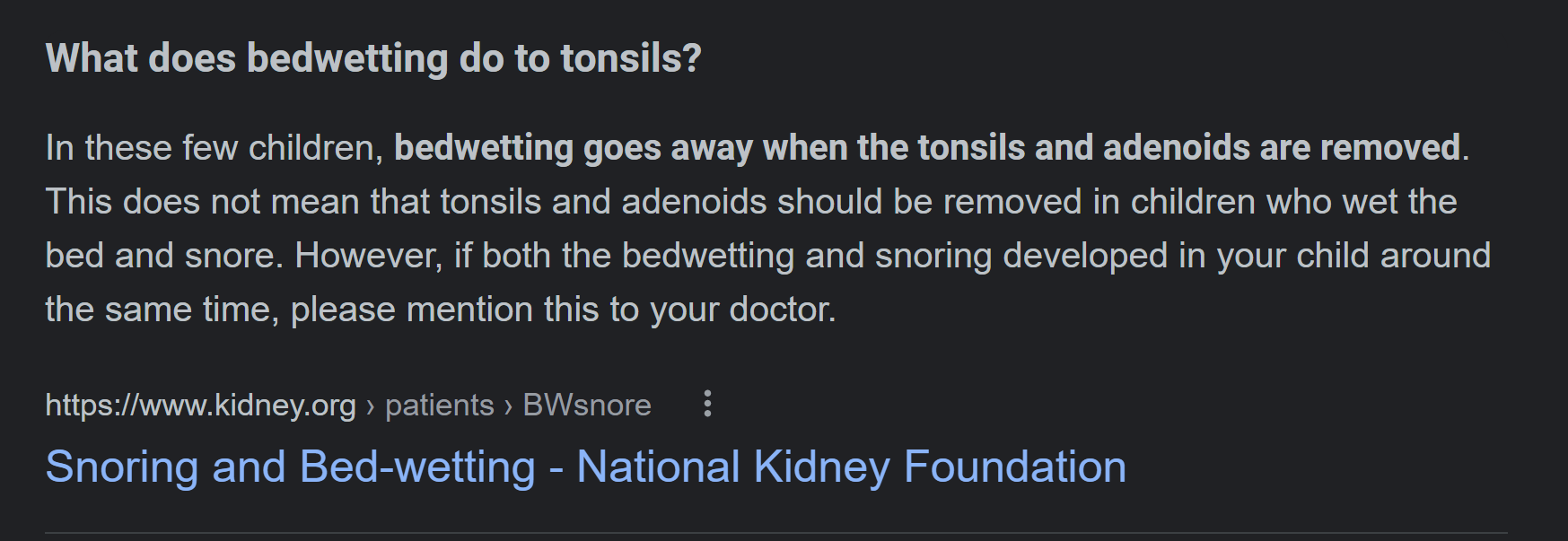Collapse the "What does bedwetting do to tonsils?" question
Viewport: 1568px width, 541px height.
pyautogui.click(x=373, y=58)
